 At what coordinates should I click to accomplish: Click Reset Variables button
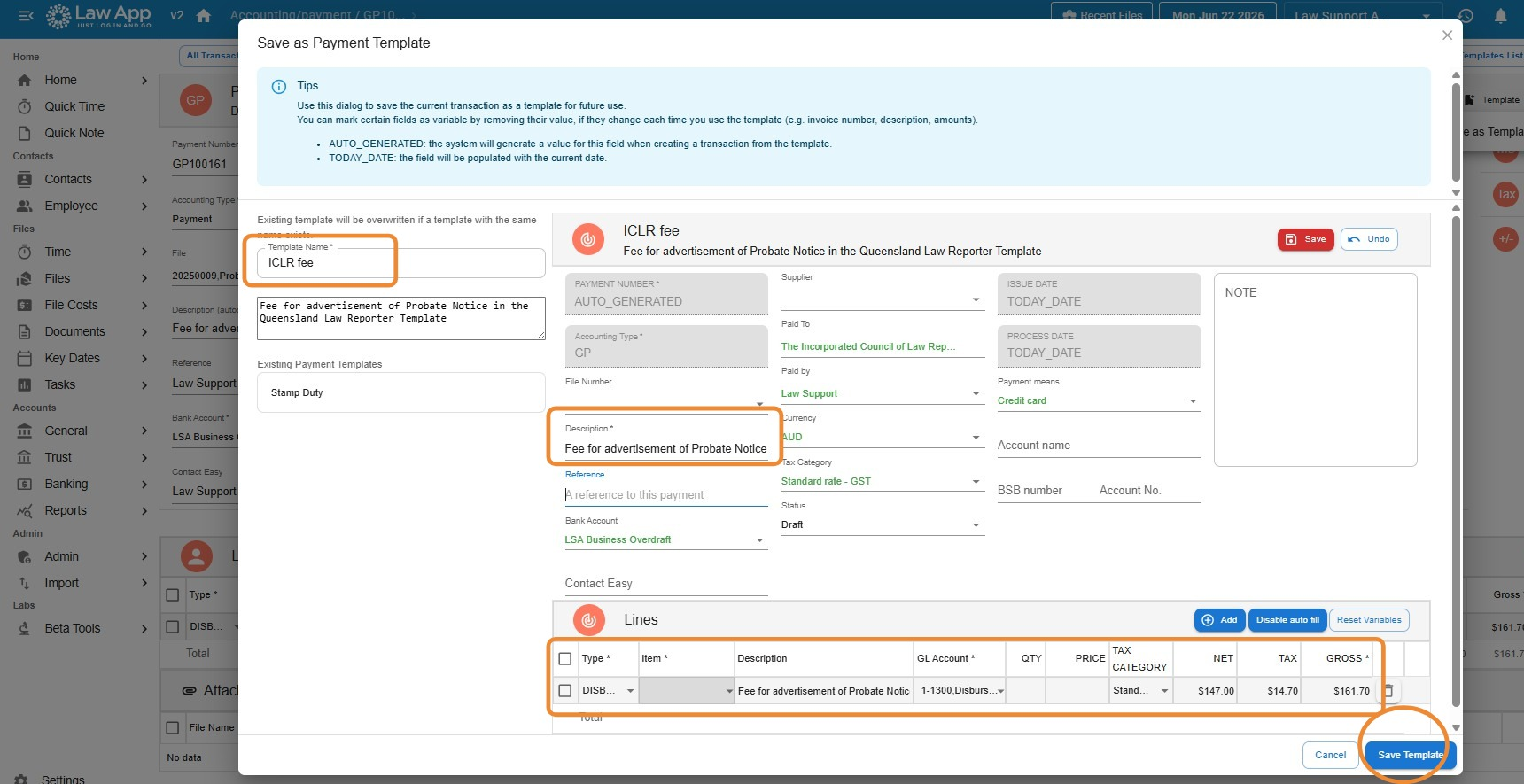point(1369,620)
